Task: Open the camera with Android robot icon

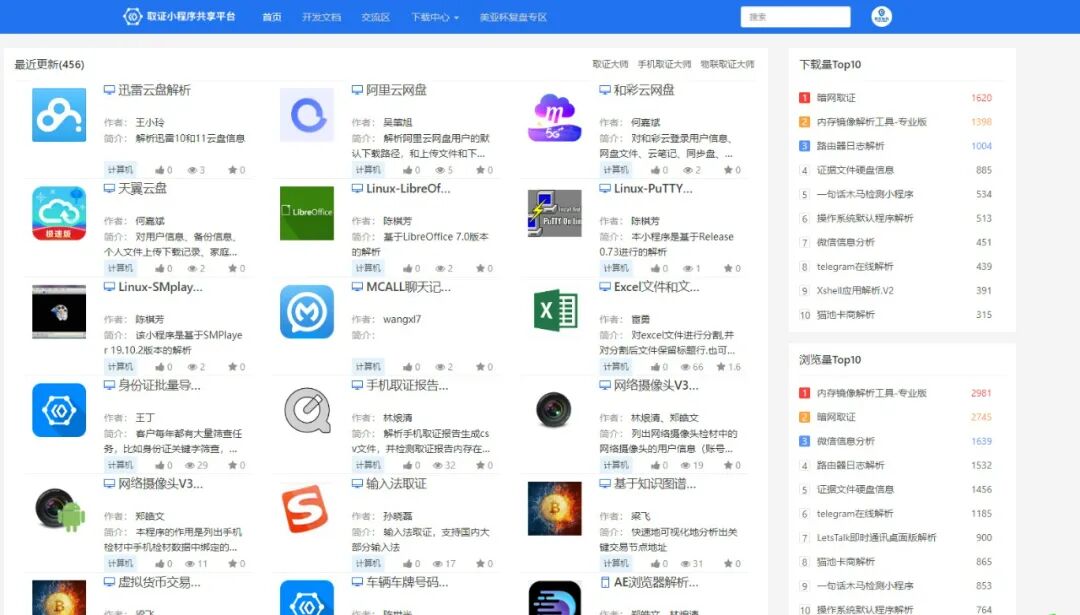Action: pos(59,509)
